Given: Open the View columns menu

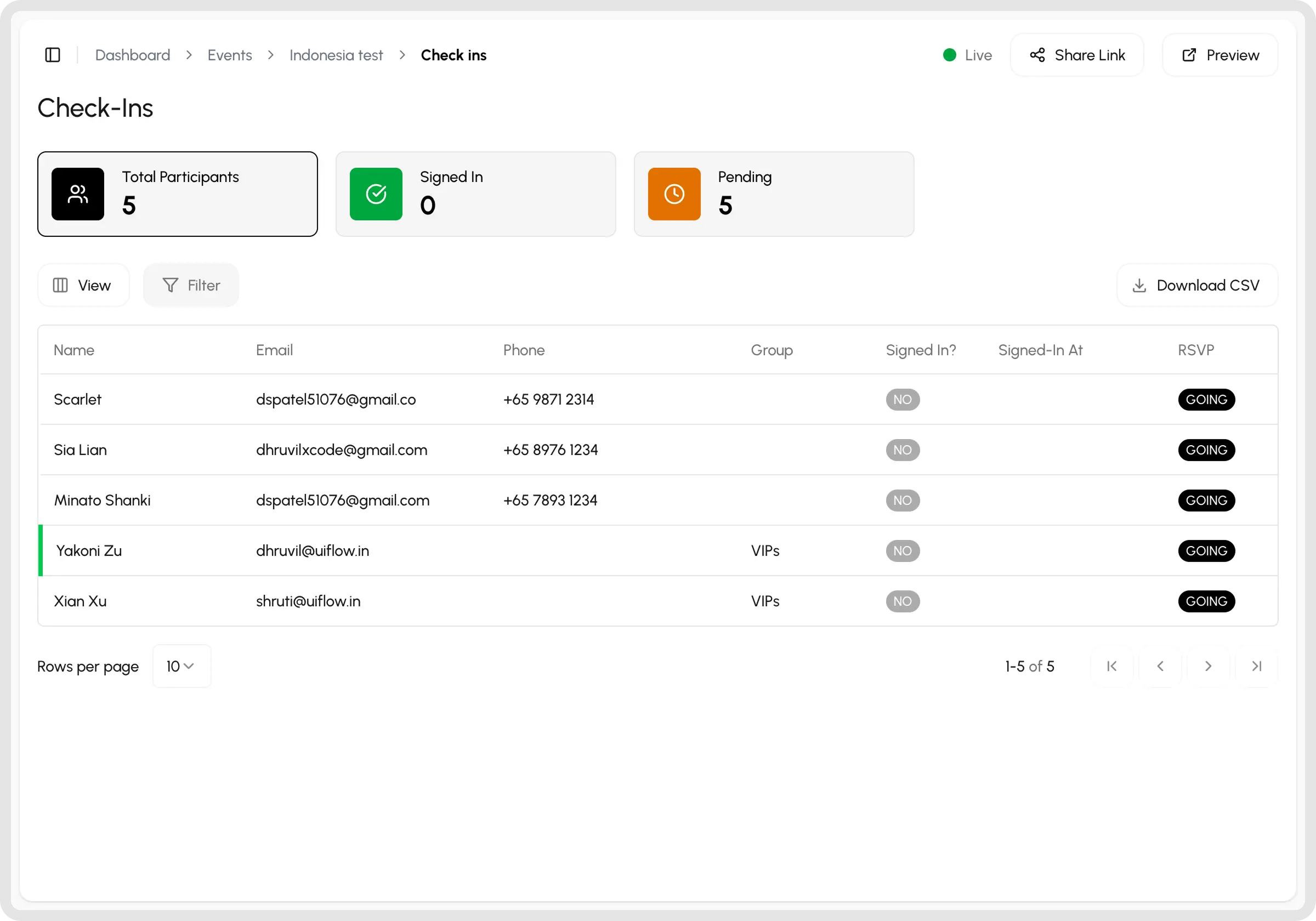Looking at the screenshot, I should tap(83, 286).
